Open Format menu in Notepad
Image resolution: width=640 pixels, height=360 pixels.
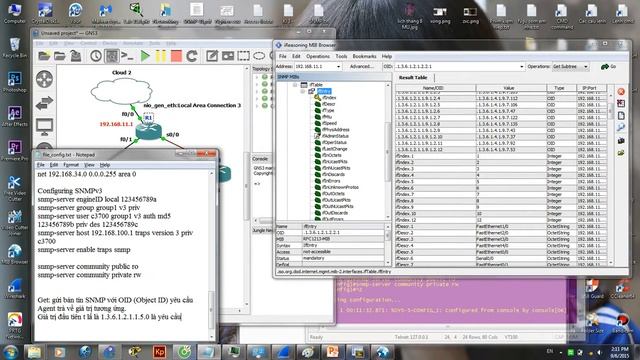pyautogui.click(x=71, y=165)
